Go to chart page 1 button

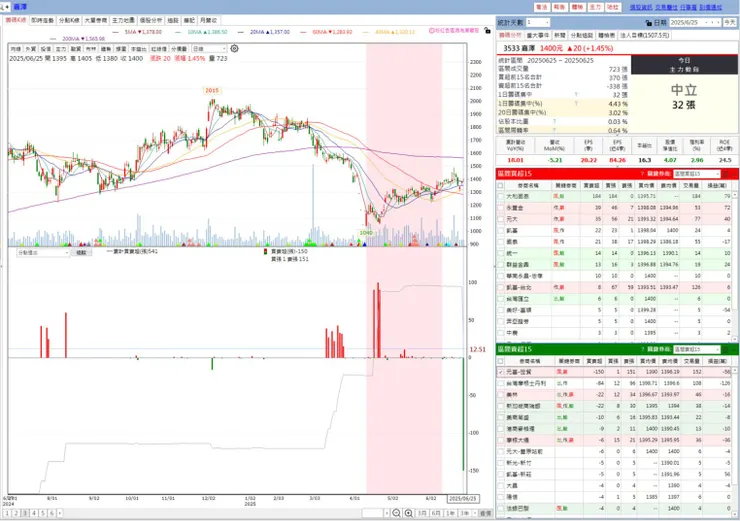7,513
